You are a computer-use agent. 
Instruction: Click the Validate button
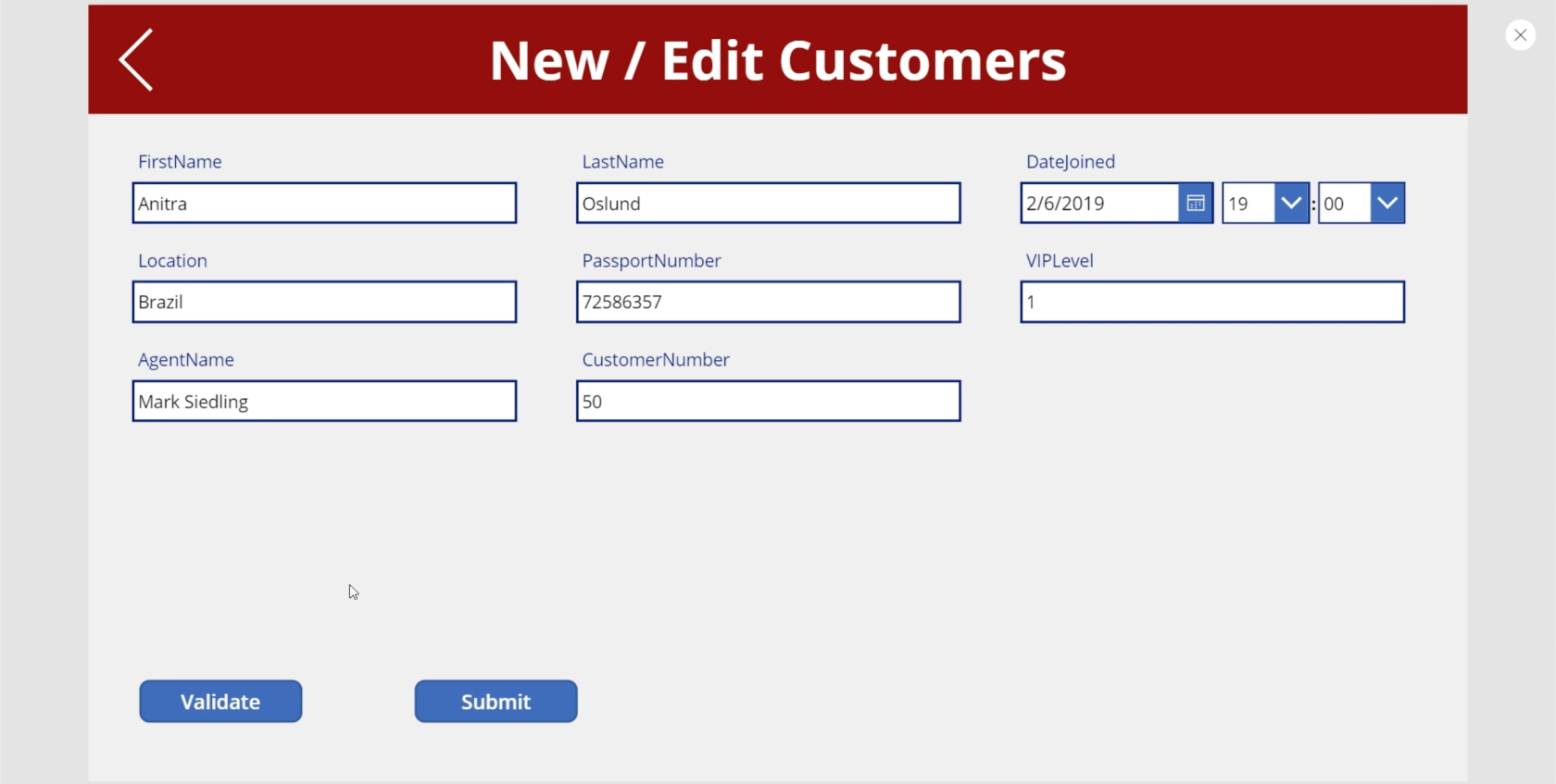[x=220, y=702]
